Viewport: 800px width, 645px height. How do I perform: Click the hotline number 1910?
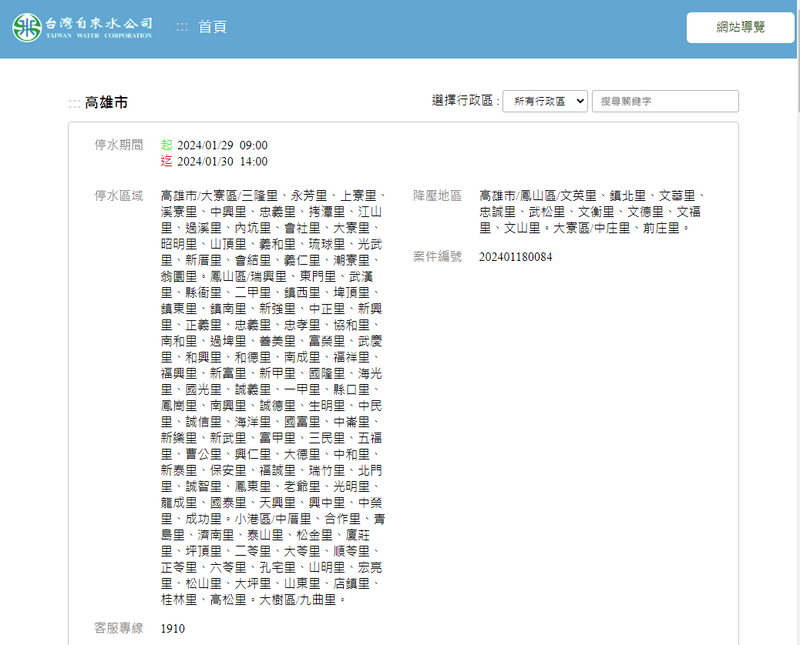173,629
